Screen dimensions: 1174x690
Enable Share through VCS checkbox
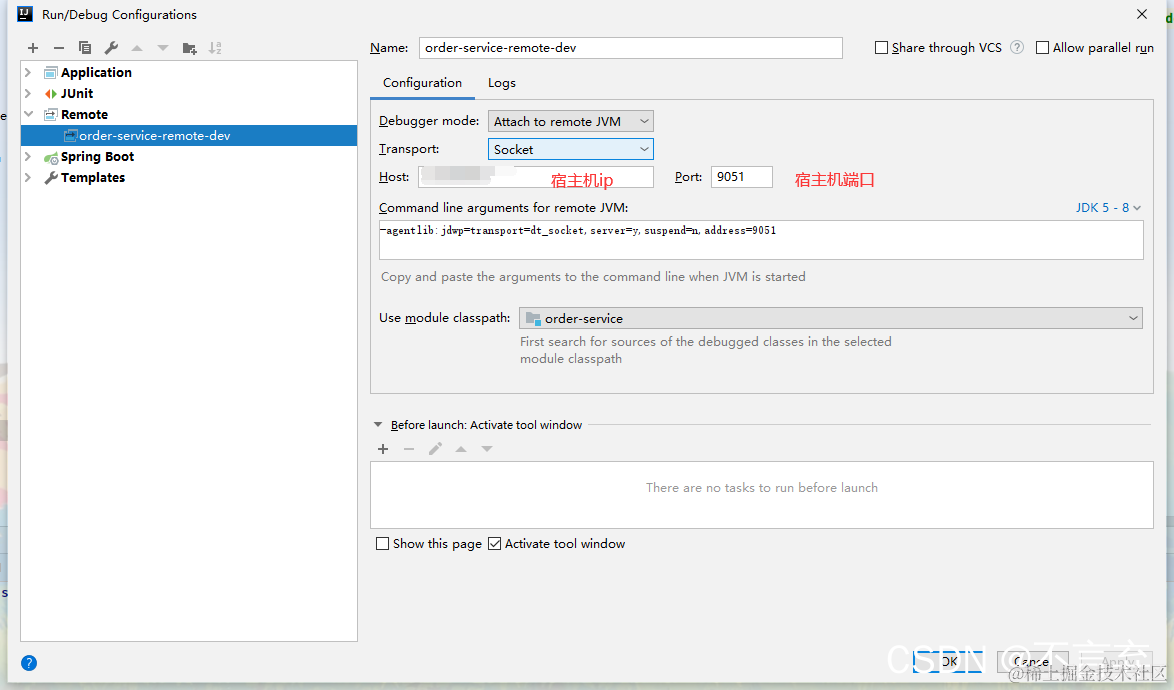click(882, 48)
